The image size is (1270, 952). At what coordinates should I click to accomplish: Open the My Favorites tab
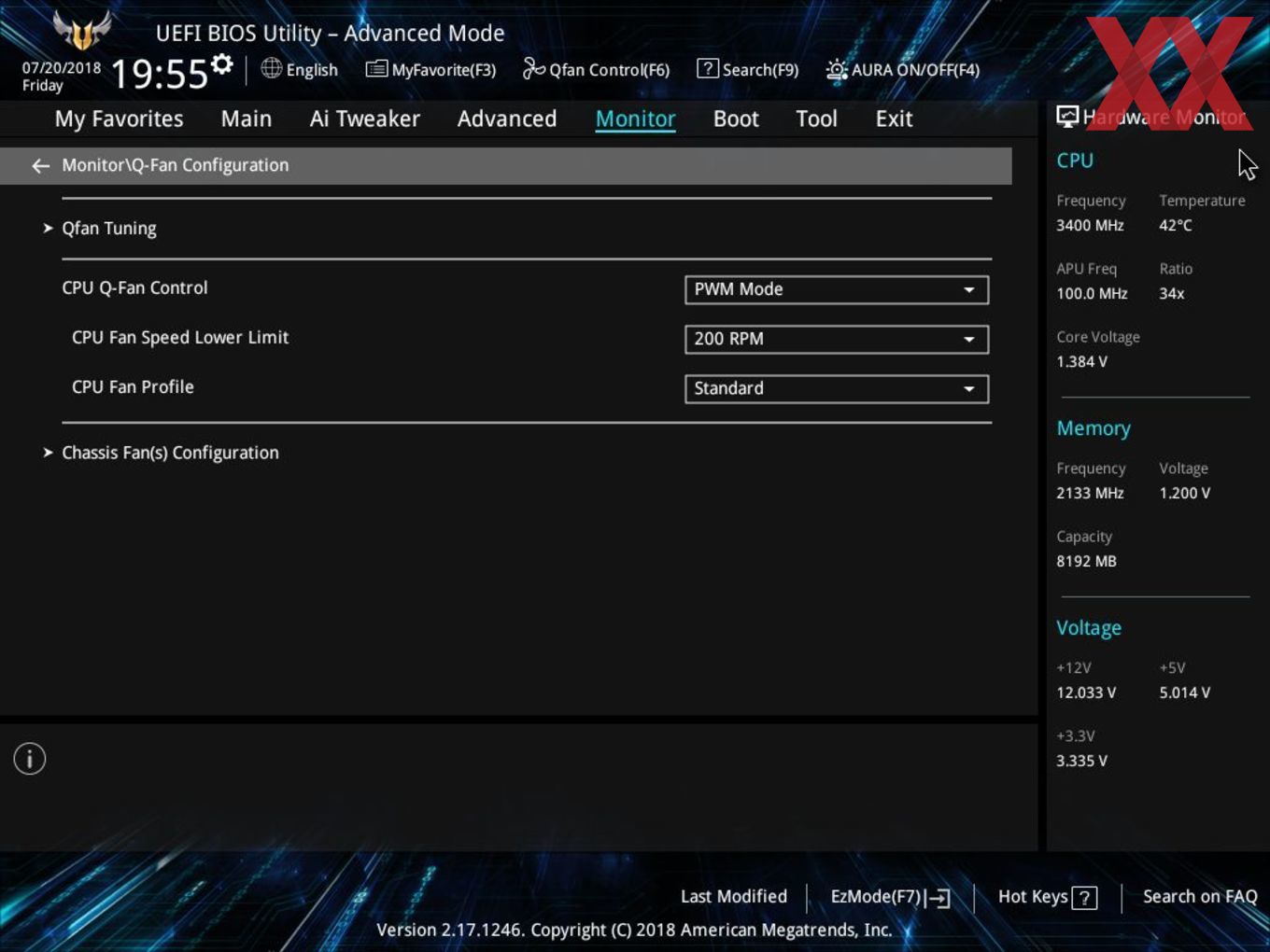click(119, 119)
